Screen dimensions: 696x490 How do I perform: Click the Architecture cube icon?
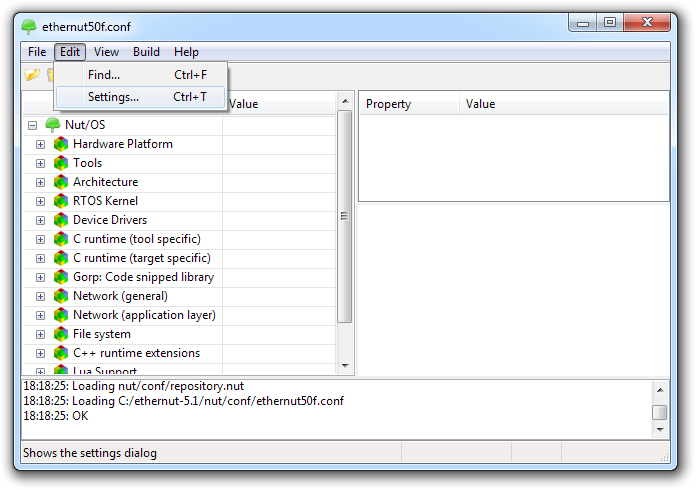coord(61,182)
